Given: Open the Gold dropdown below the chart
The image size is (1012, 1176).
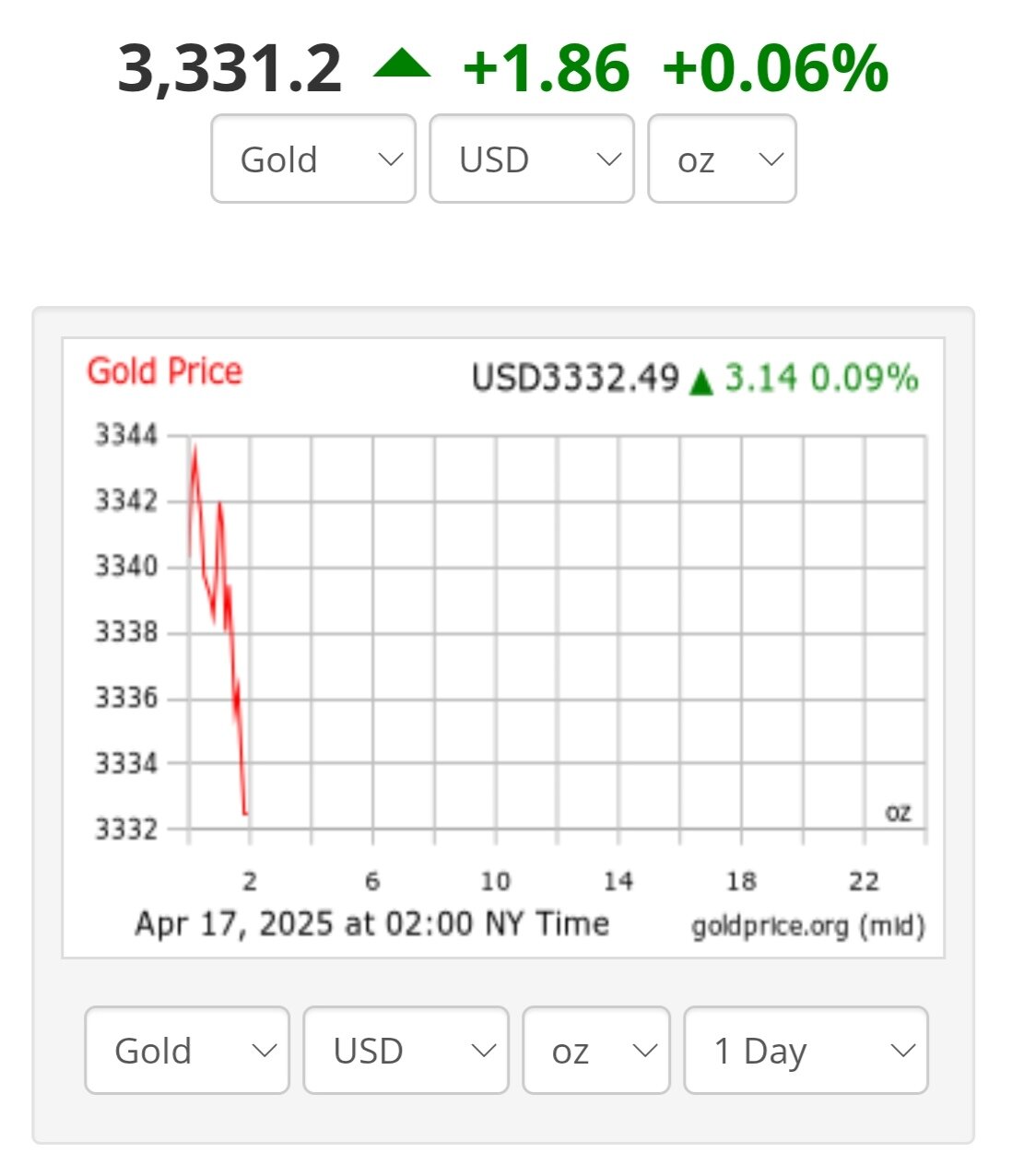Looking at the screenshot, I should (187, 1051).
